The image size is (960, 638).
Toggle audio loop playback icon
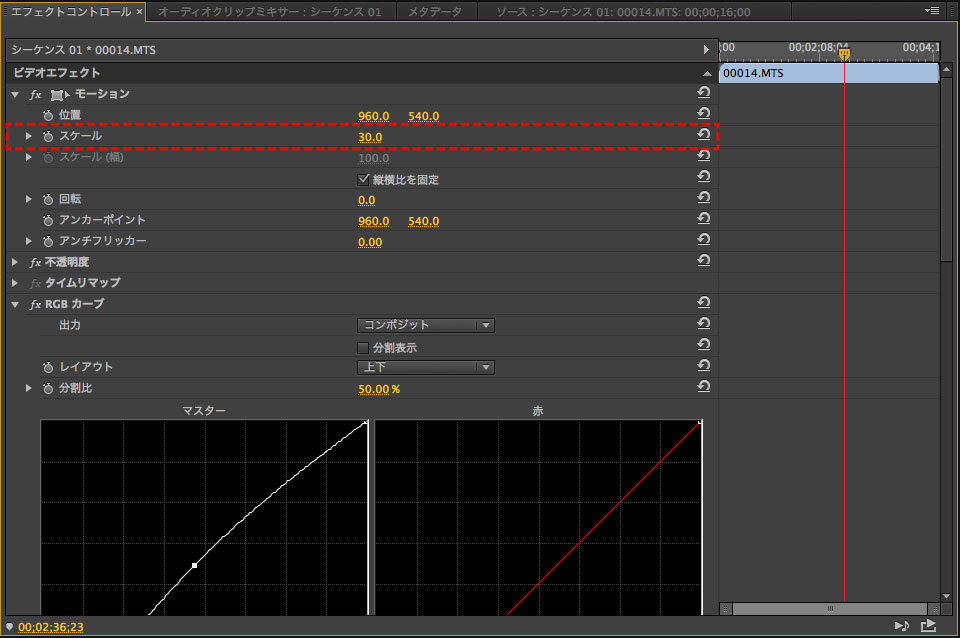click(x=901, y=625)
